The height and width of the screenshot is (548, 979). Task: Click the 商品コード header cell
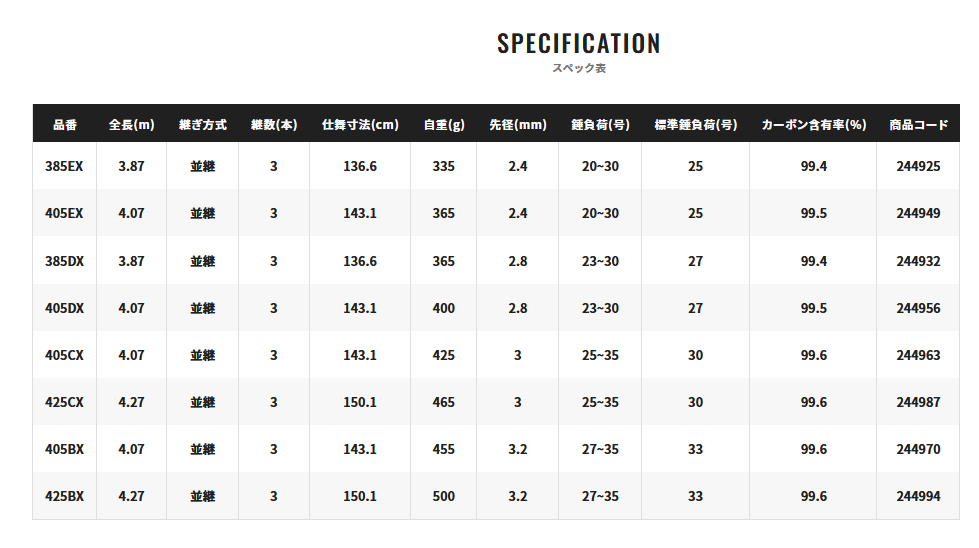[918, 125]
